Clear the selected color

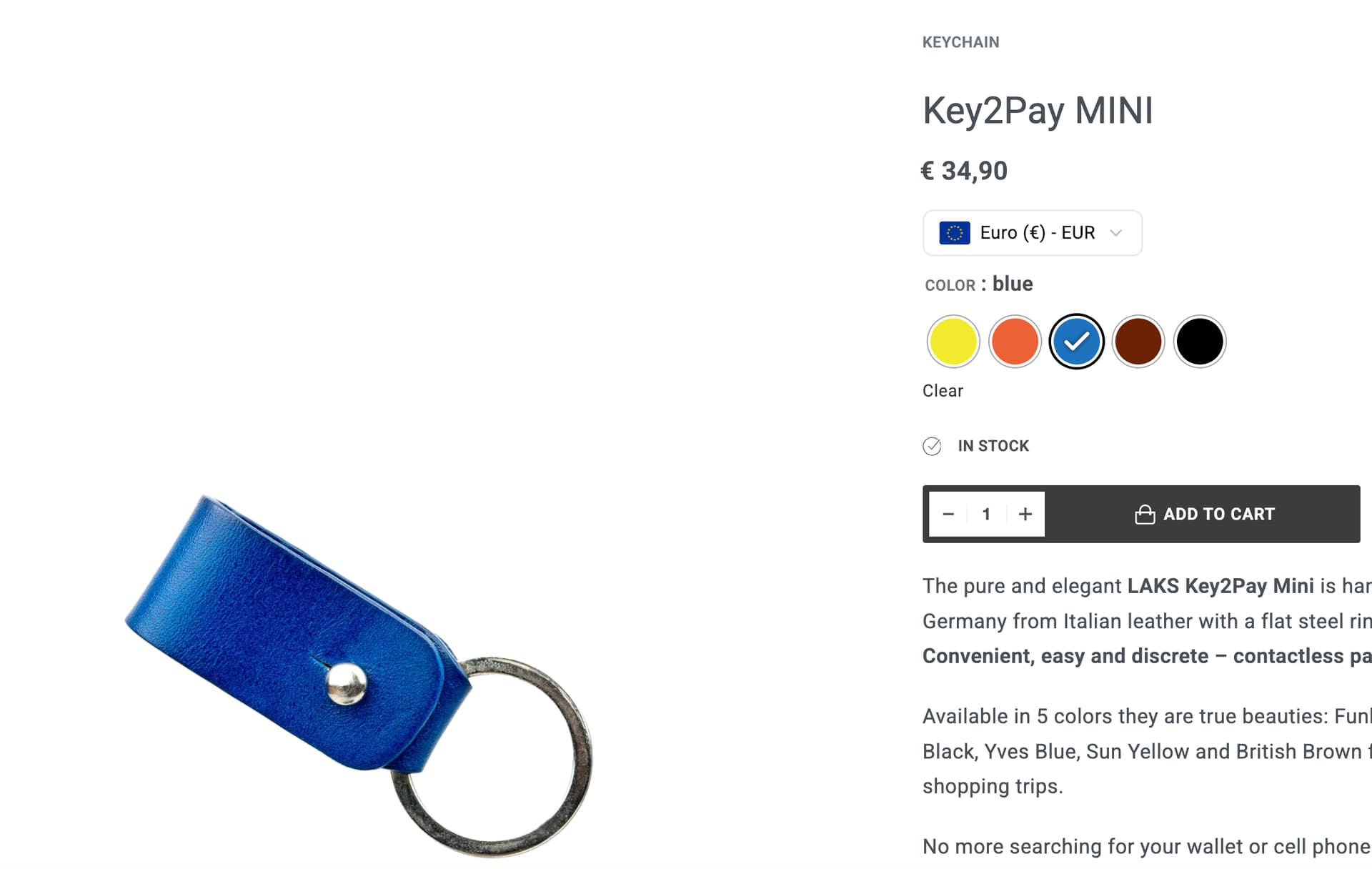(x=943, y=391)
